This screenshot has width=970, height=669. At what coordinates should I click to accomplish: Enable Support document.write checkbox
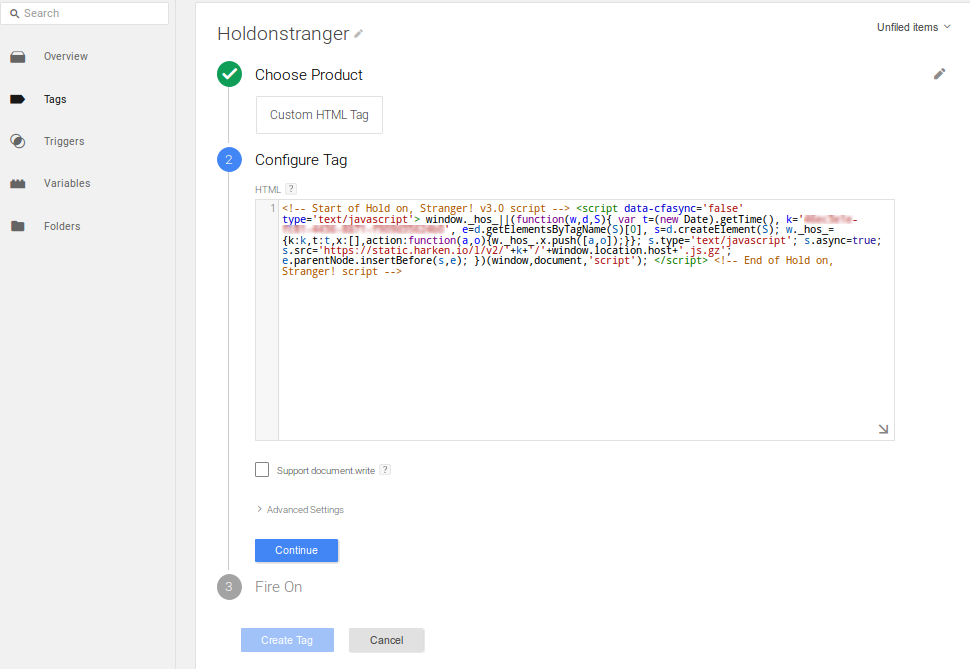[262, 470]
